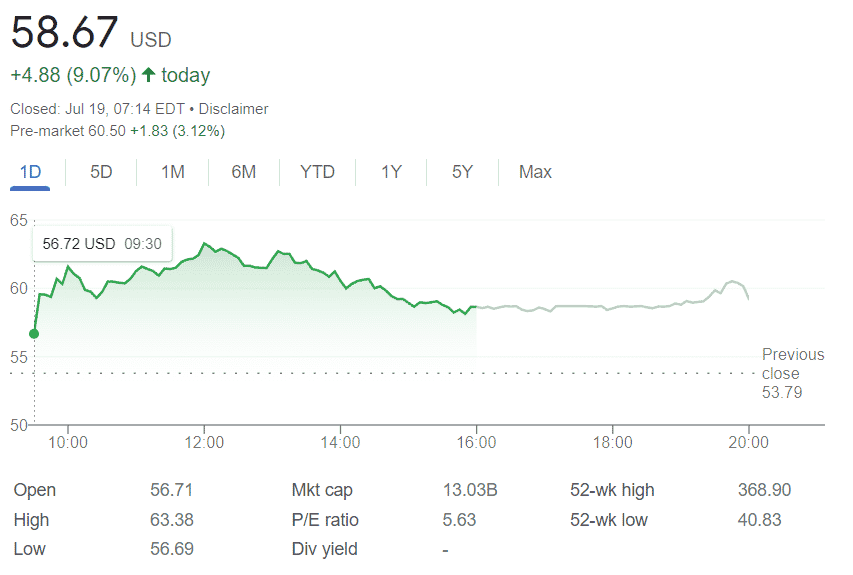Click the 52-wk high value 368.90
The width and height of the screenshot is (853, 575).
(x=764, y=490)
